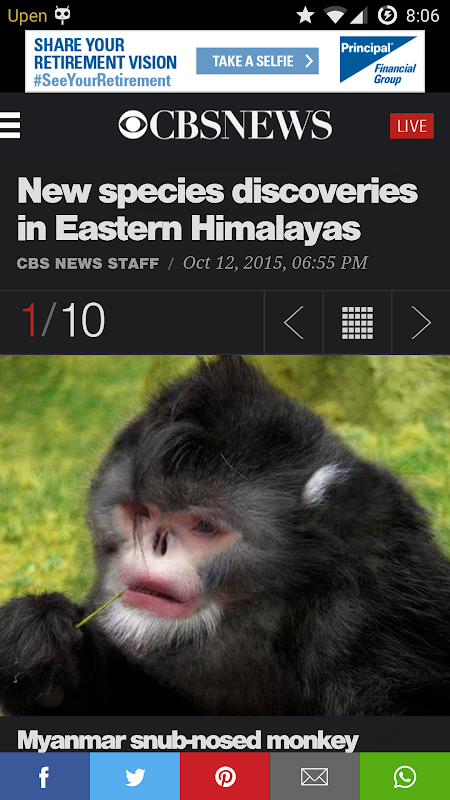Share article on Facebook
The width and height of the screenshot is (450, 800).
pyautogui.click(x=45, y=776)
